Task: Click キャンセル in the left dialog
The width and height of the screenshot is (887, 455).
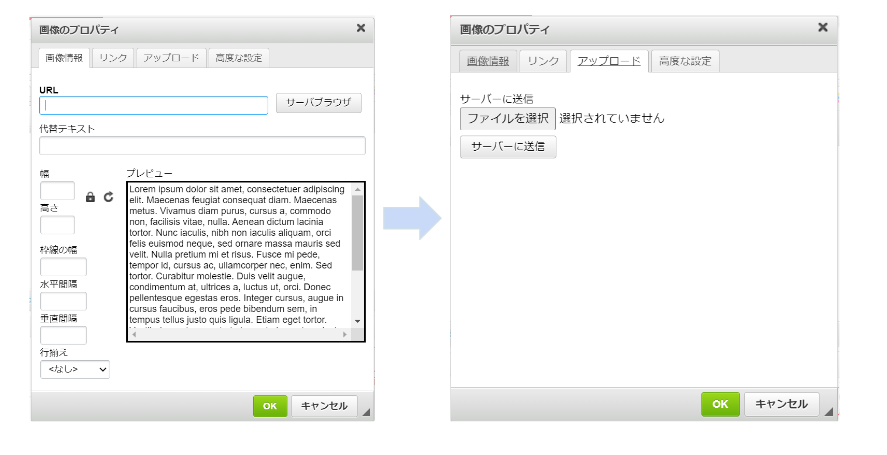Action: [x=324, y=405]
